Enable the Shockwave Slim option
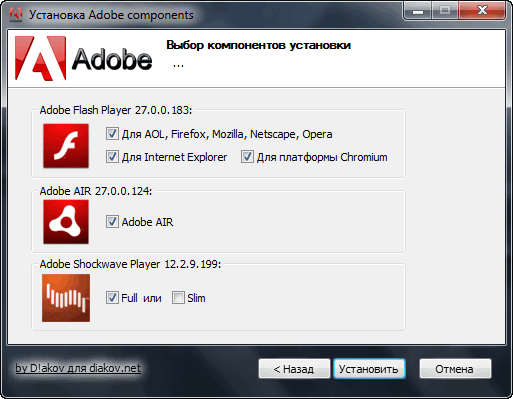The image size is (513, 399). pos(178,298)
